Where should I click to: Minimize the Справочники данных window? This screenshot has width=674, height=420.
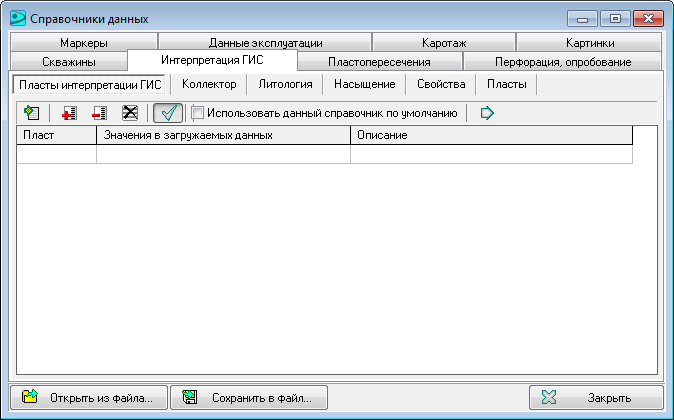(582, 18)
